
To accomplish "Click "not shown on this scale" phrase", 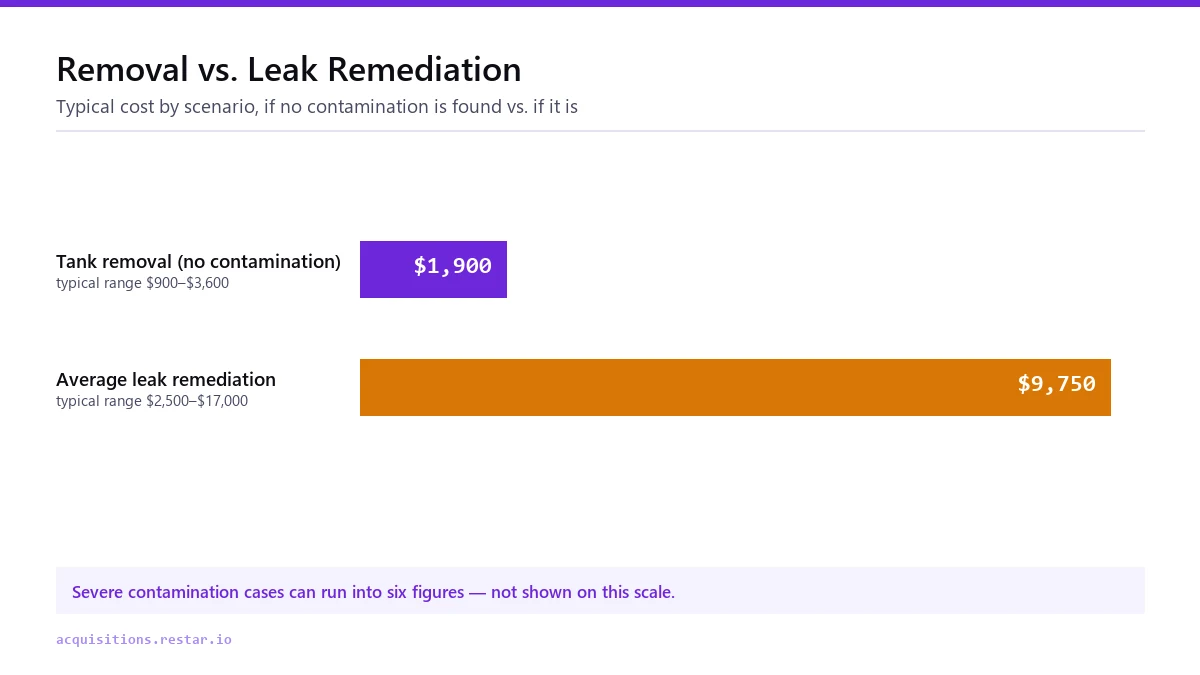I will (581, 592).
